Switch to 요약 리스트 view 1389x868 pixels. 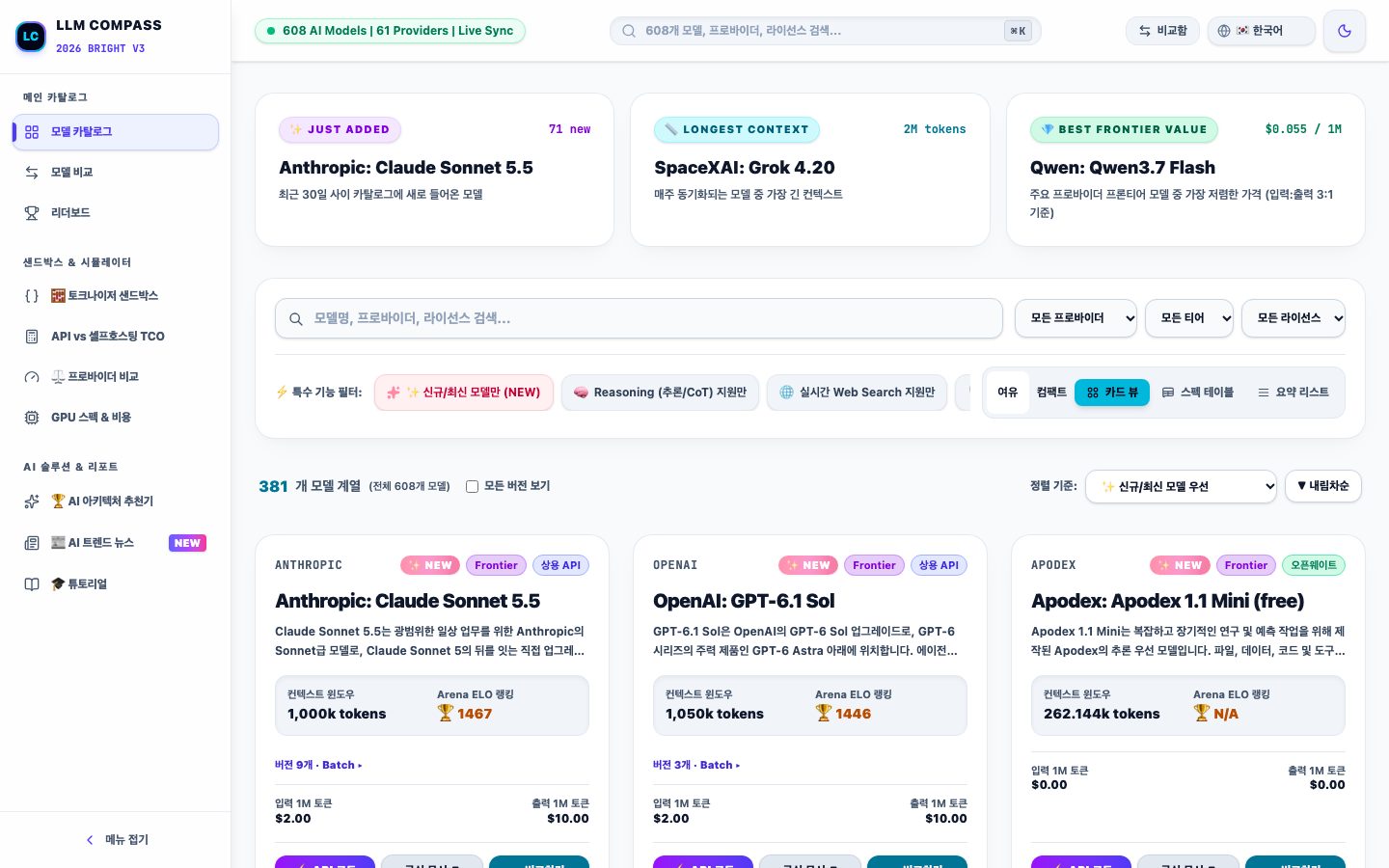1293,393
